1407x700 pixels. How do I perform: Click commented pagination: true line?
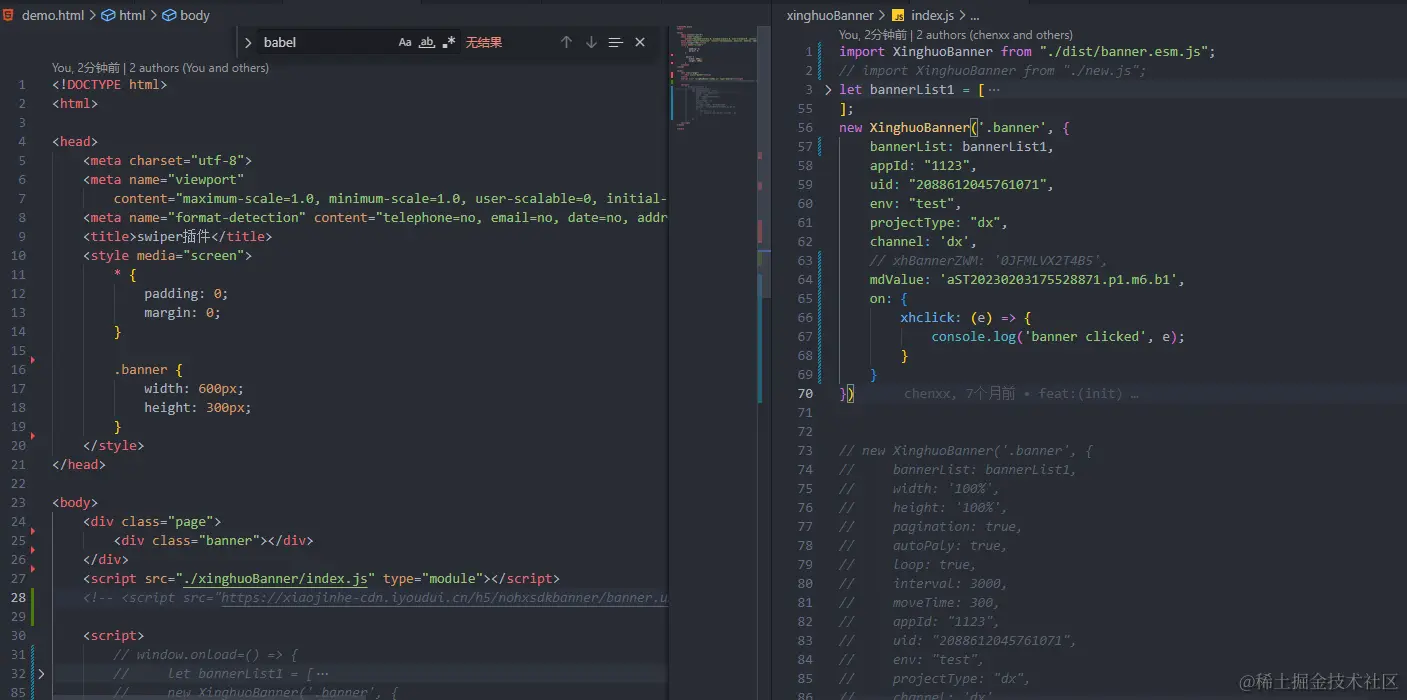[x=931, y=526]
